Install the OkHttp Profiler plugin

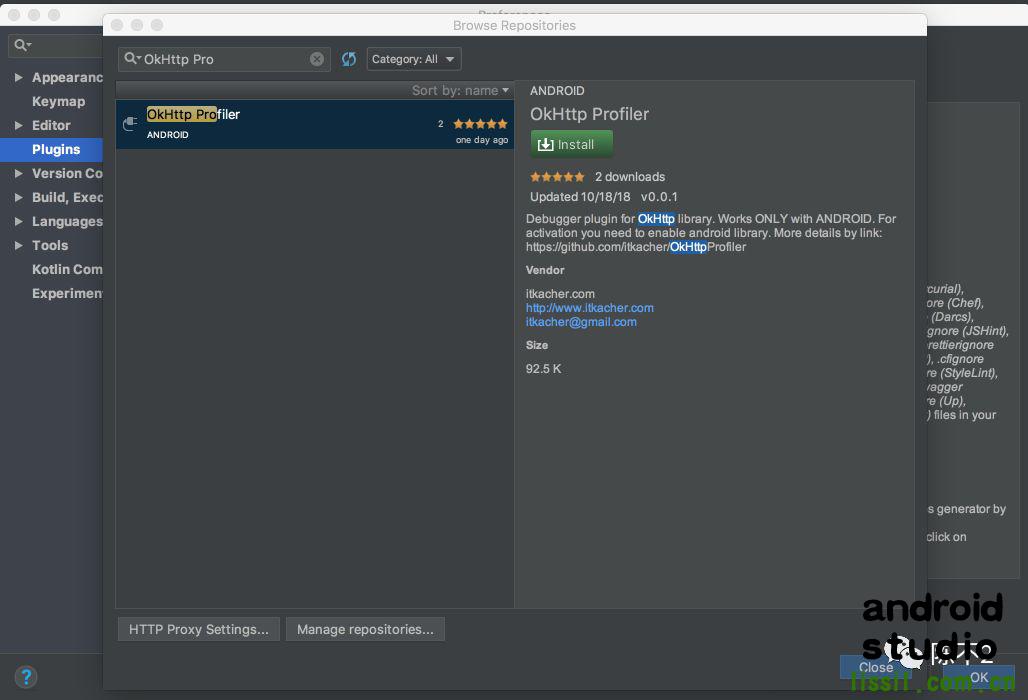pos(572,144)
